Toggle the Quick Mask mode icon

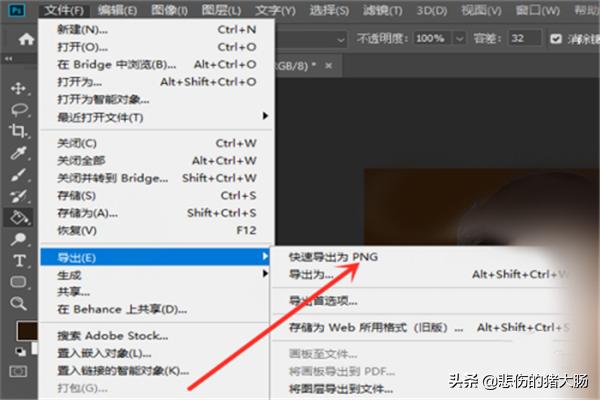click(x=18, y=371)
